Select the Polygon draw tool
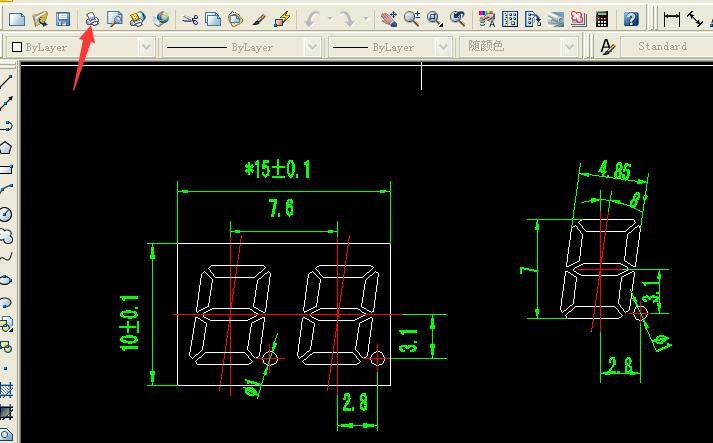 click(x=6, y=147)
